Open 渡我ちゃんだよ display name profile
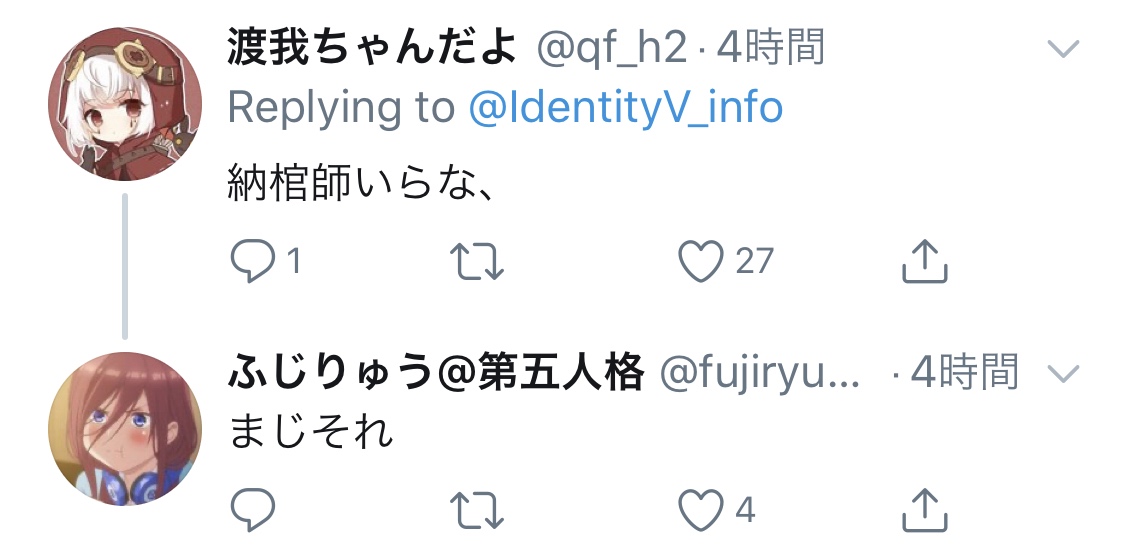The height and width of the screenshot is (548, 1125). [x=372, y=48]
